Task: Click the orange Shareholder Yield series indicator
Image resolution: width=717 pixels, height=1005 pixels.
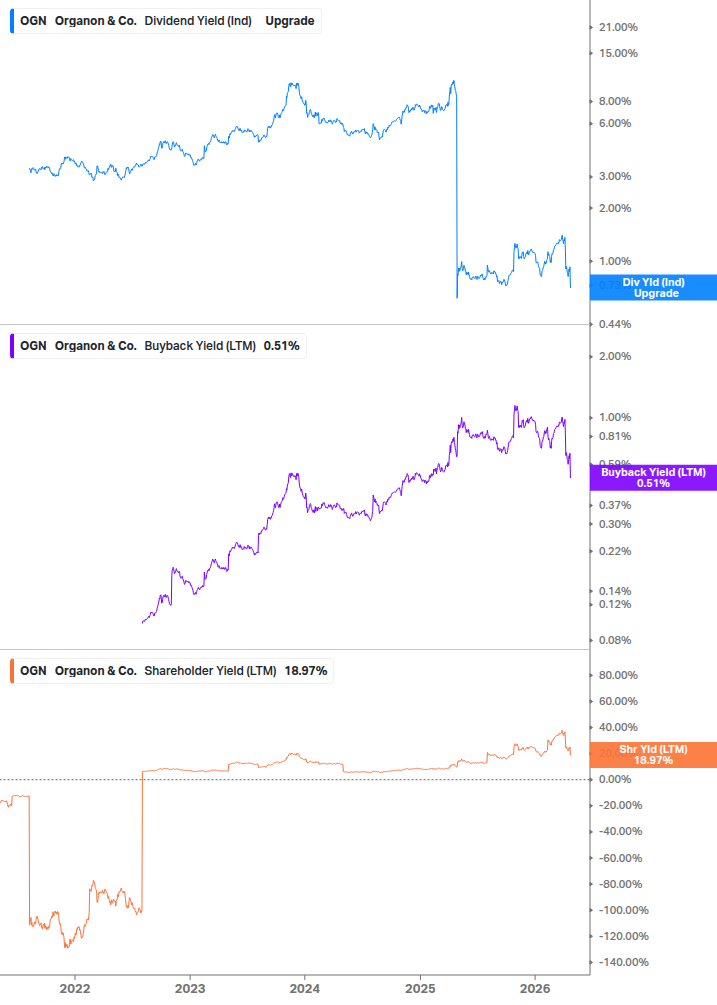Action: pyautogui.click(x=11, y=671)
